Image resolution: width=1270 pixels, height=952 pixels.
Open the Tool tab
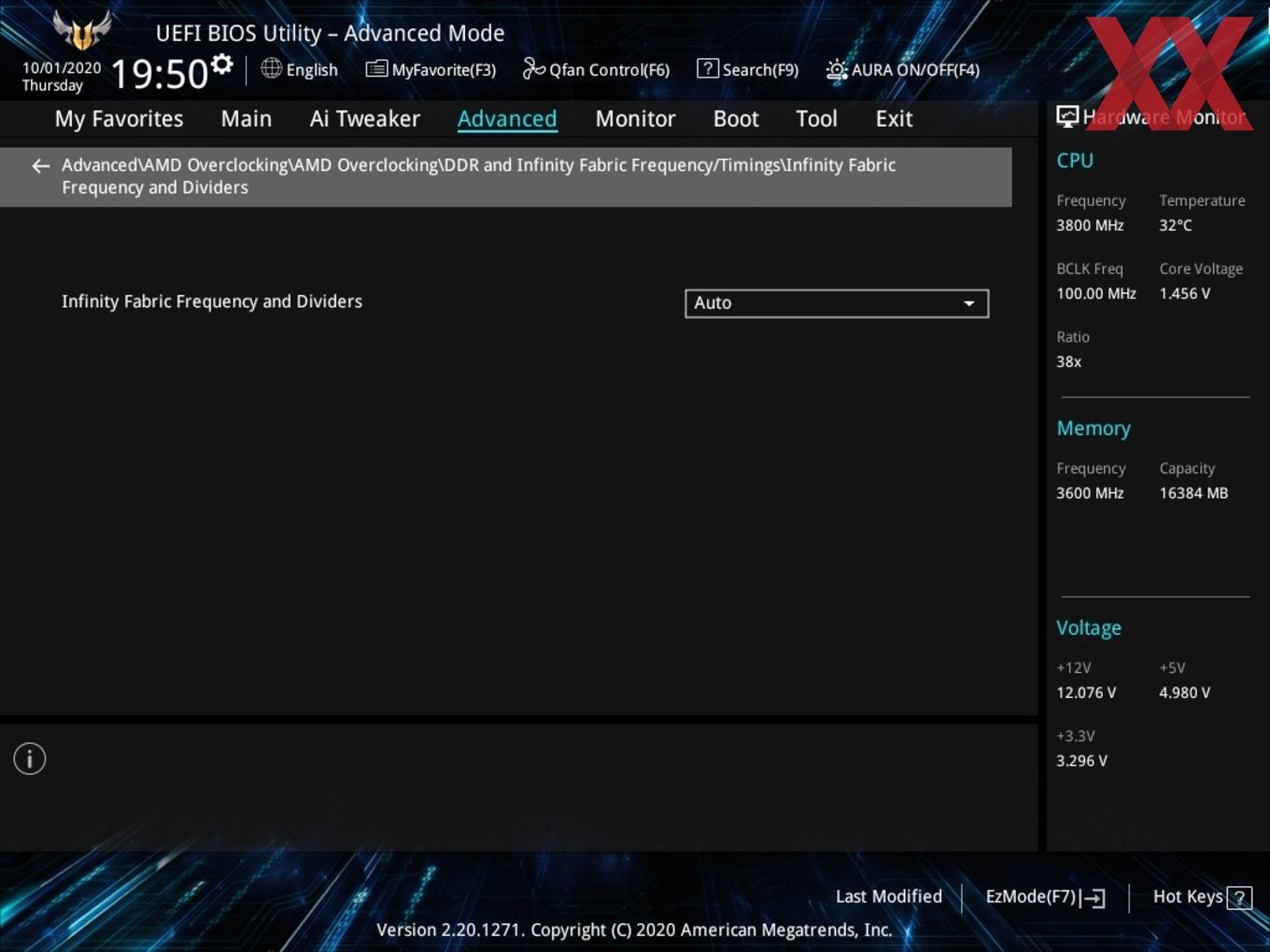[816, 119]
